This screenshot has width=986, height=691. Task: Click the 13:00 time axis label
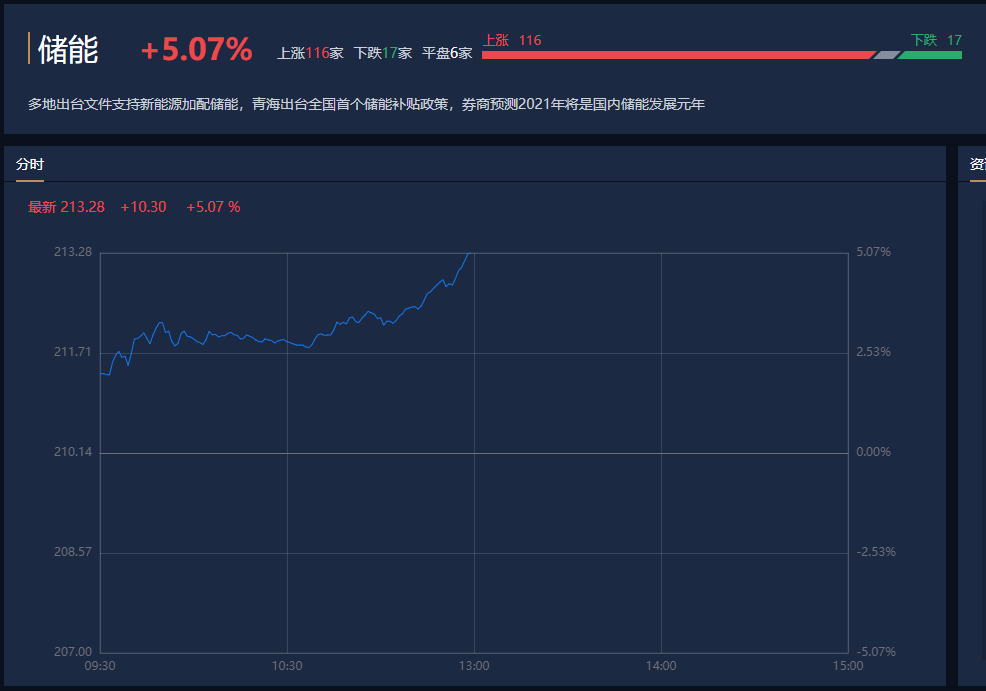(x=474, y=665)
